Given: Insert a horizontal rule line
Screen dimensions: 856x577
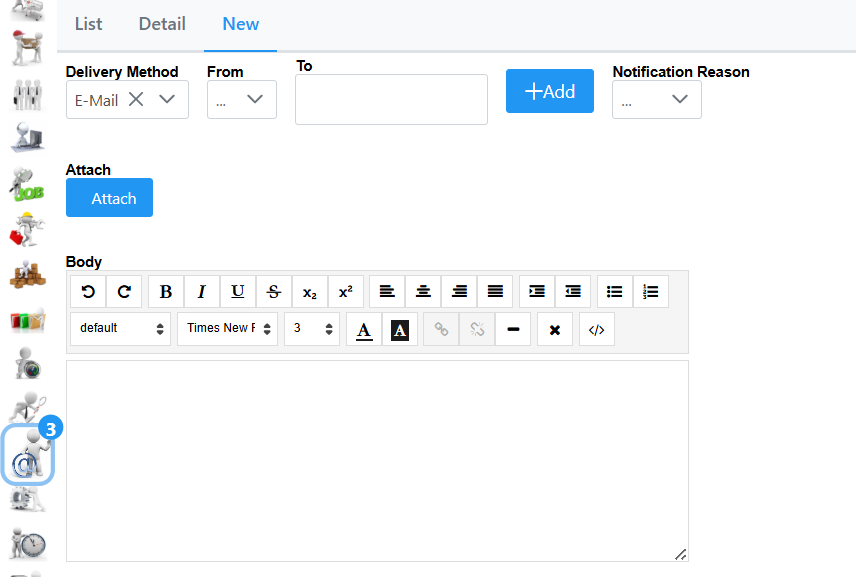Looking at the screenshot, I should (x=513, y=329).
